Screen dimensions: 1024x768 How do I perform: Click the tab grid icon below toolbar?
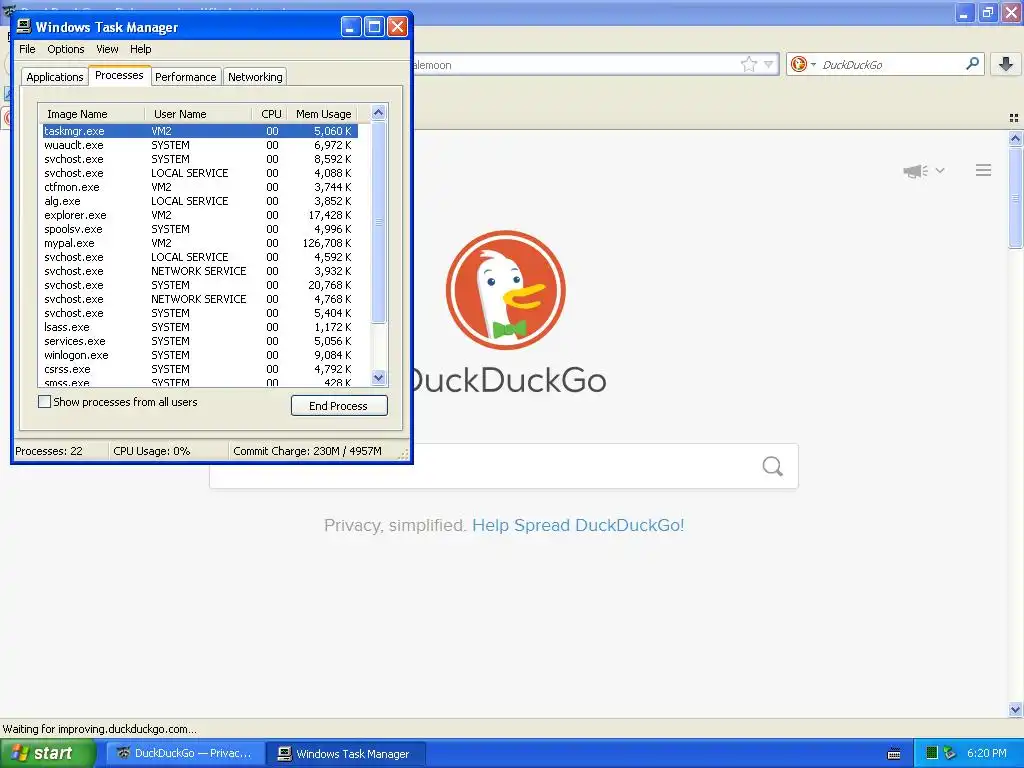point(1014,118)
